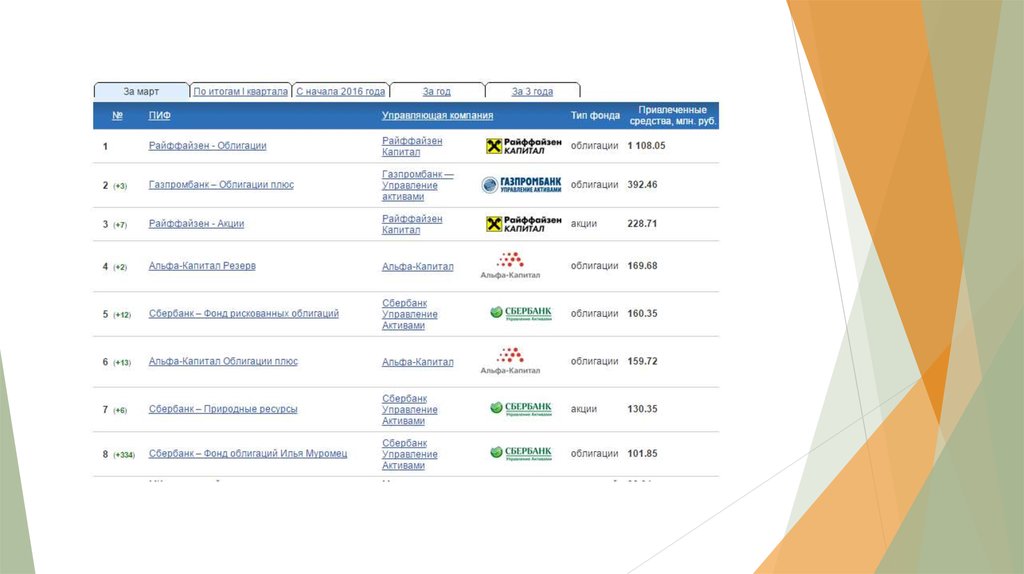Click fund type акции in row 7
1024x574 pixels.
[x=584, y=409]
